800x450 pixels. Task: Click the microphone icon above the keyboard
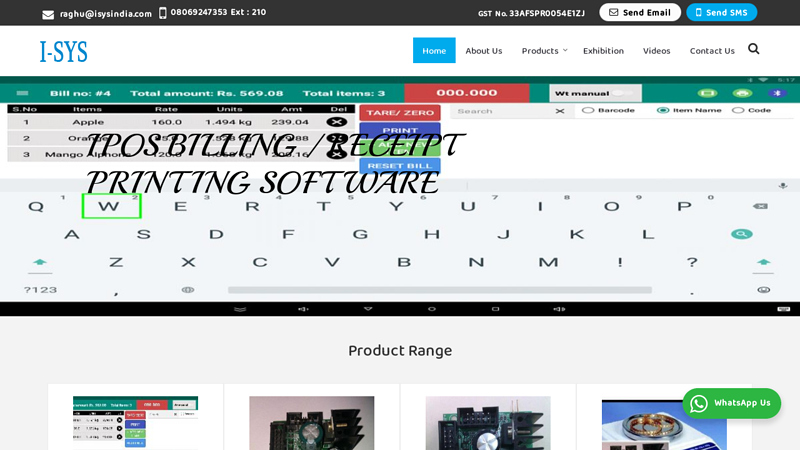click(783, 186)
